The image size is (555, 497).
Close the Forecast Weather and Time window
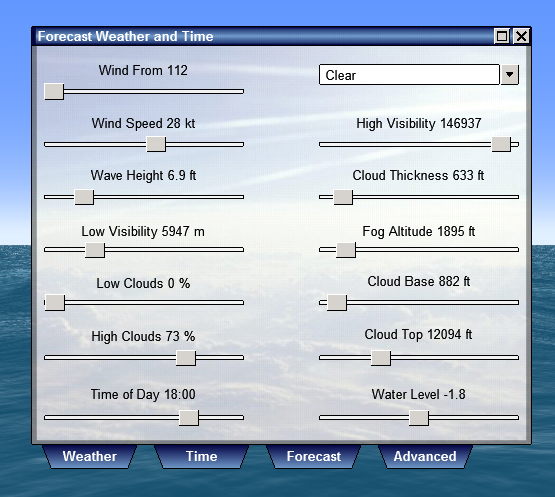(521, 36)
